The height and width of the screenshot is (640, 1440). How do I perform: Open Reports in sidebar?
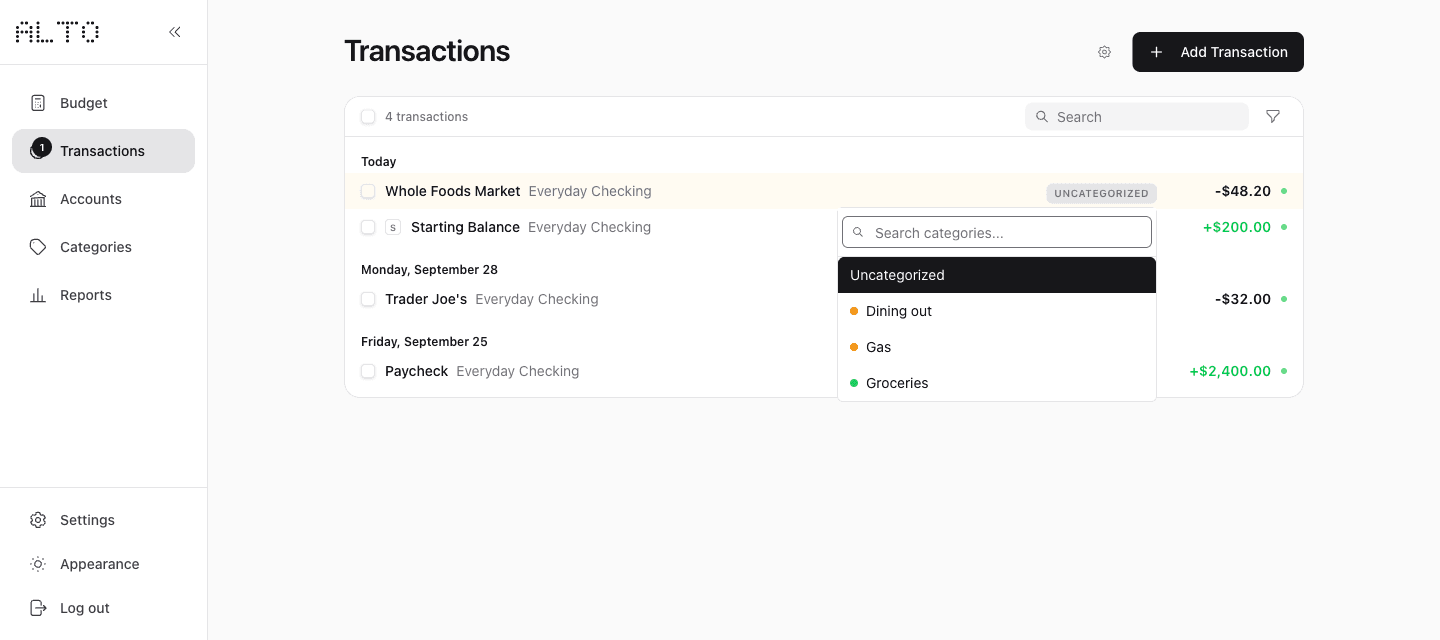click(x=103, y=295)
